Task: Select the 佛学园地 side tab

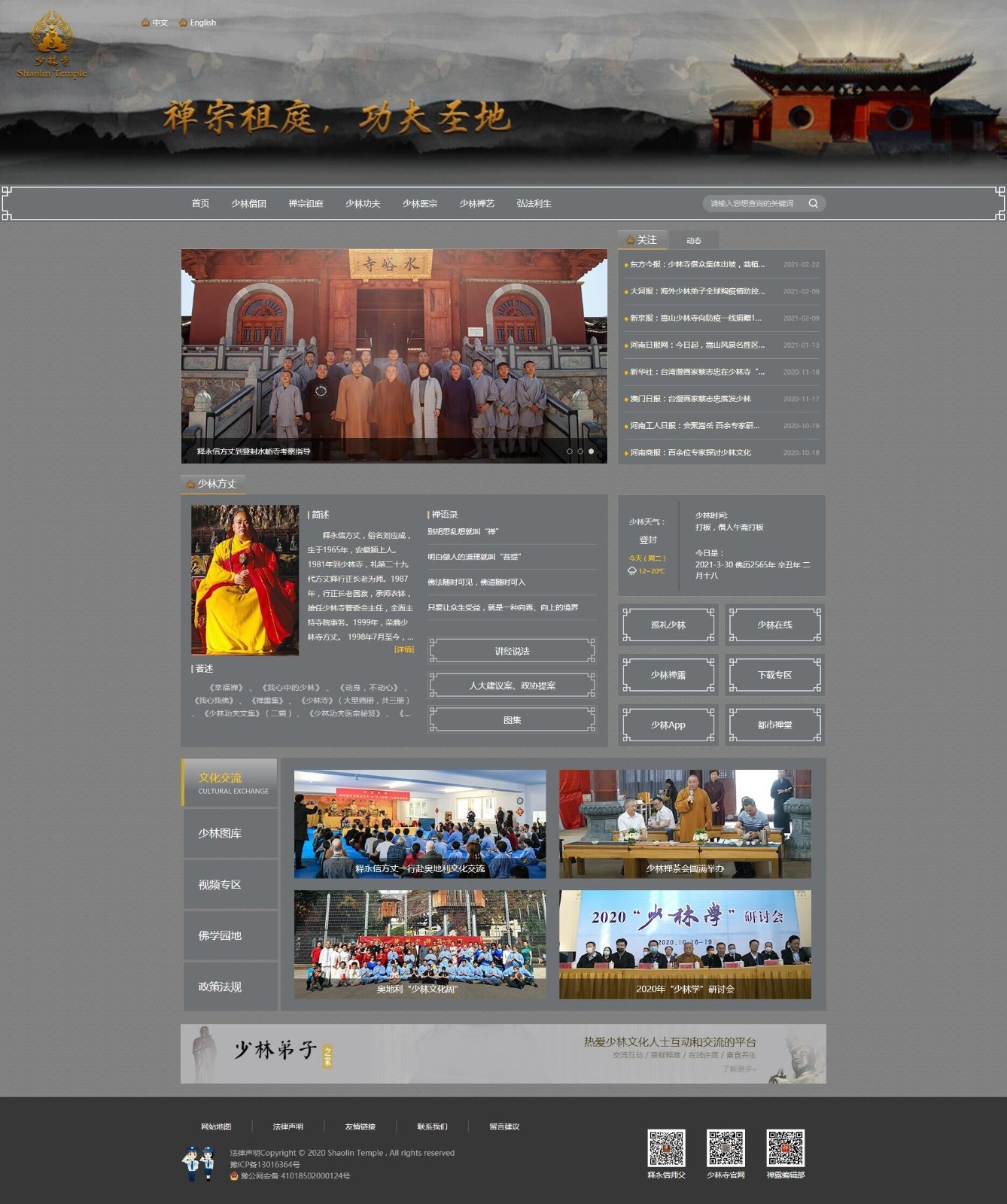Action: tap(231, 935)
